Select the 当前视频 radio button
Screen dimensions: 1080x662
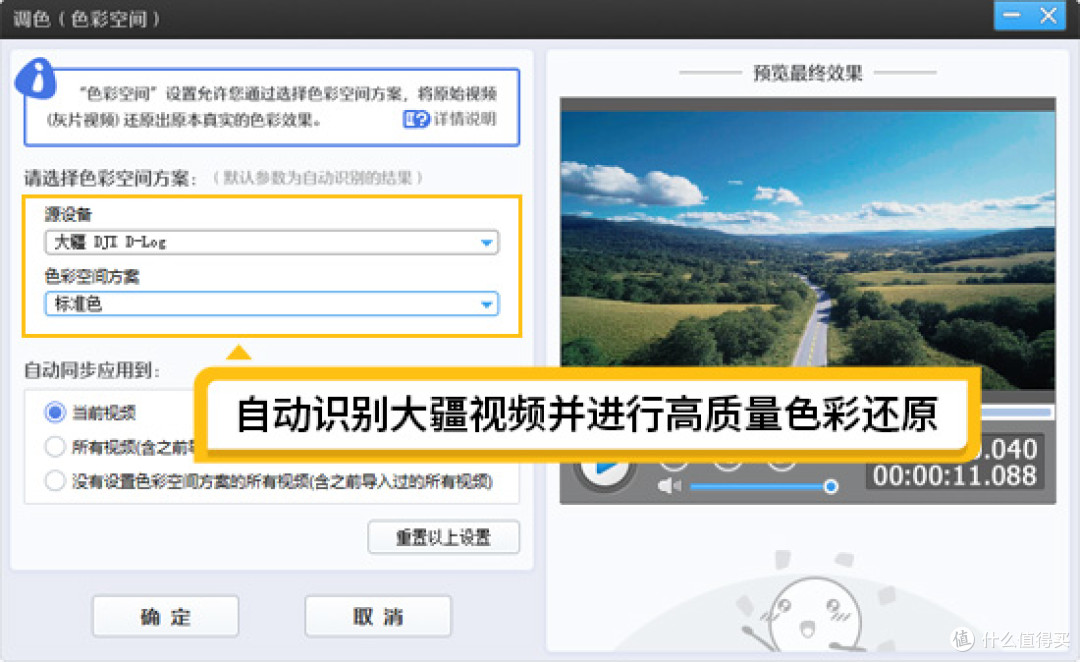click(x=55, y=413)
